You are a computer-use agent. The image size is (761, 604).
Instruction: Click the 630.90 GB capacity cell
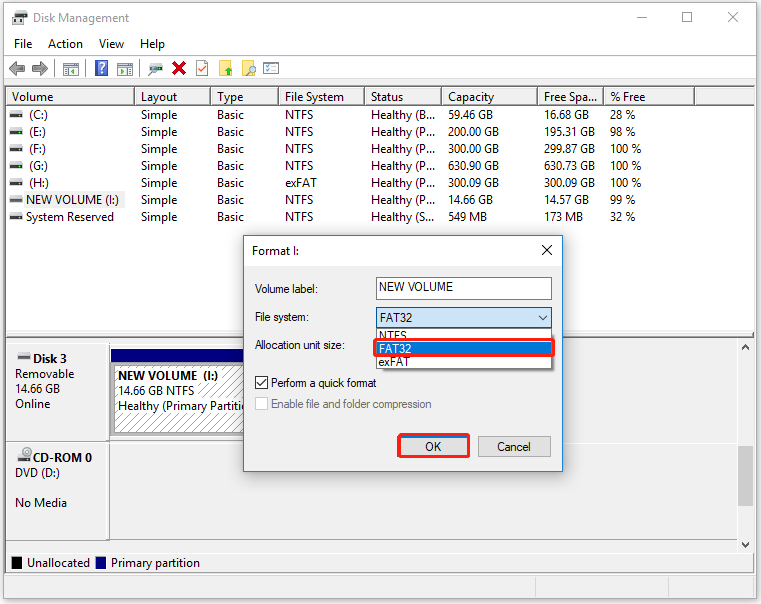click(473, 166)
